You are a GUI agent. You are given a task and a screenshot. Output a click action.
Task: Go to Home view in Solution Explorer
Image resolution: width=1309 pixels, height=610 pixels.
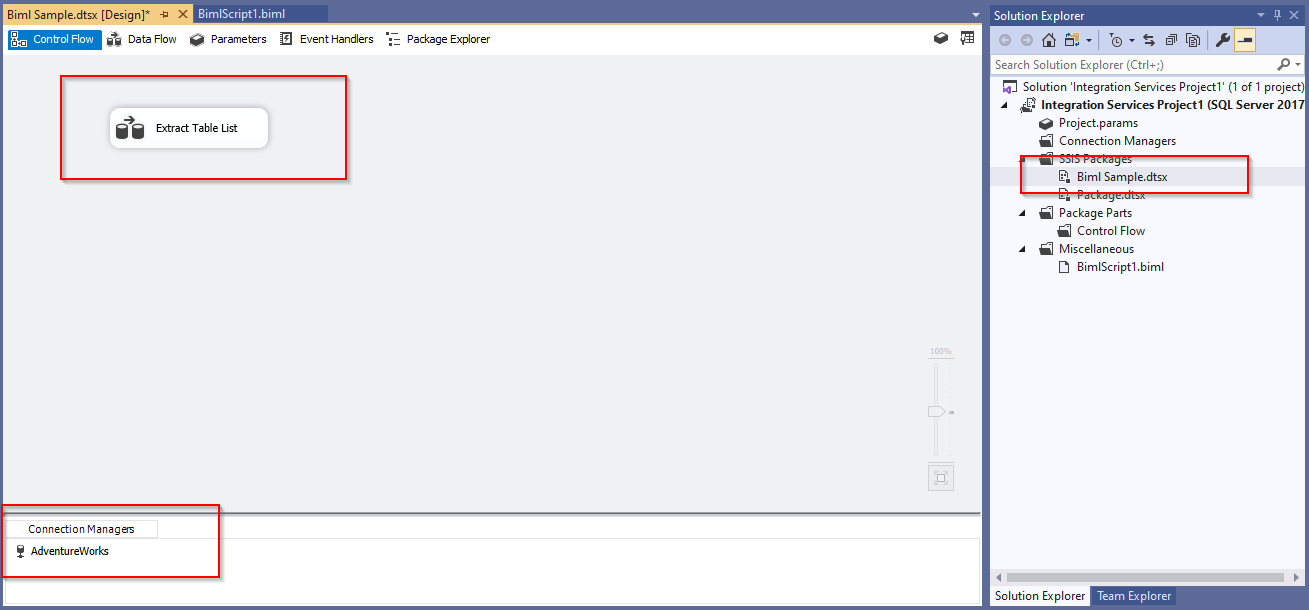point(1048,40)
